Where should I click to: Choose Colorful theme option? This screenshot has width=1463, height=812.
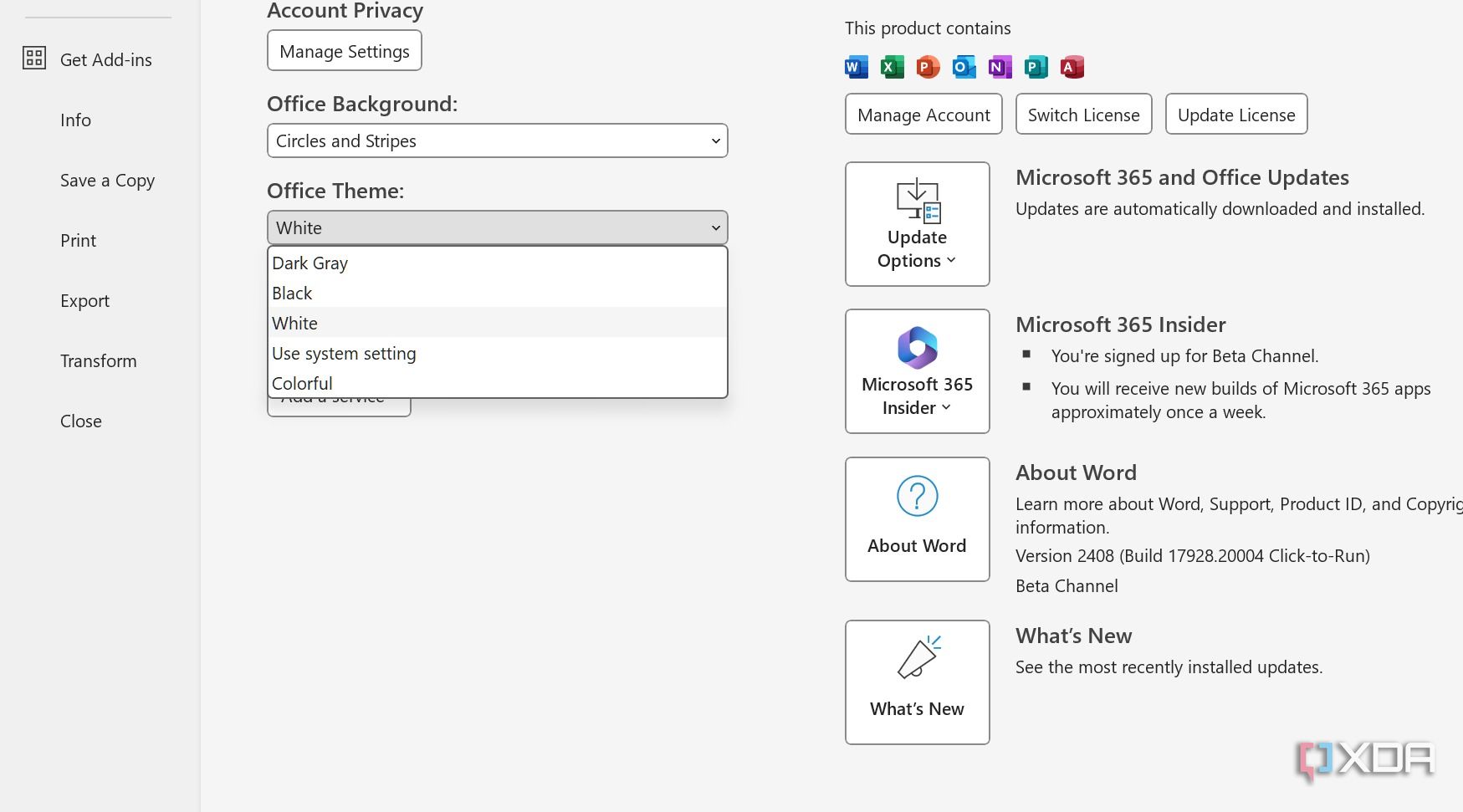(497, 383)
